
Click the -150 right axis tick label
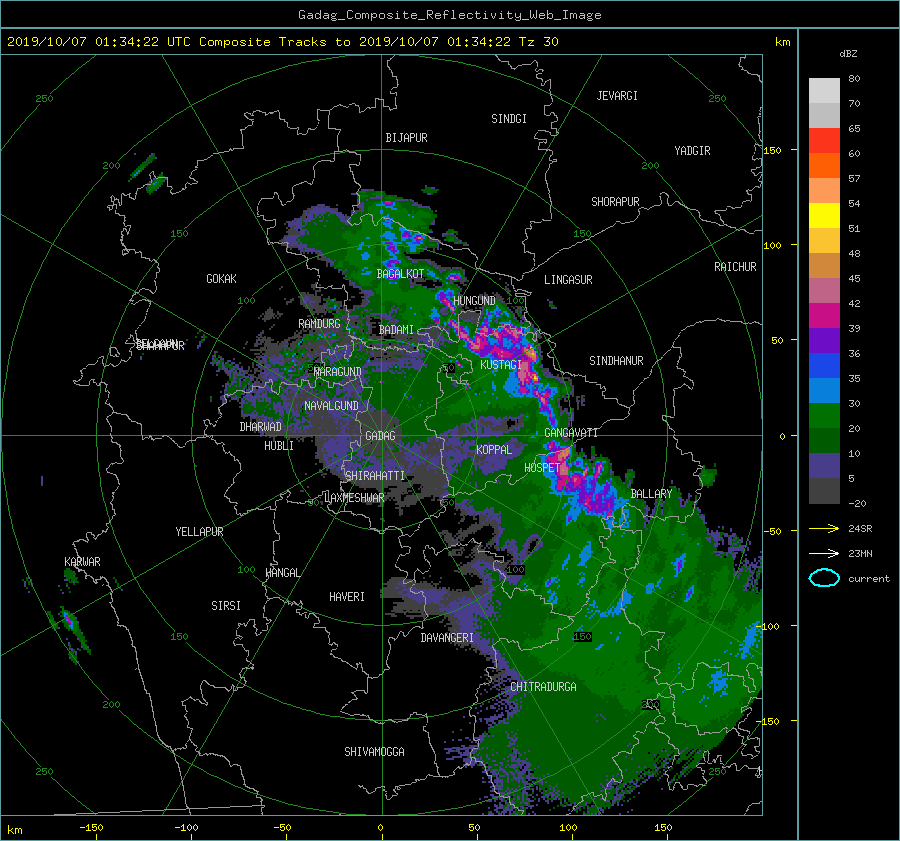point(769,721)
